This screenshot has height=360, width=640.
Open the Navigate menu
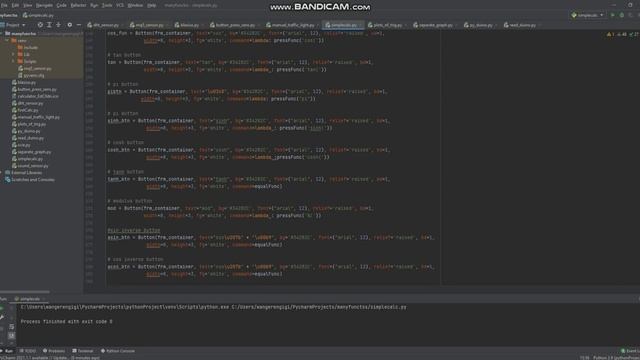coord(44,5)
